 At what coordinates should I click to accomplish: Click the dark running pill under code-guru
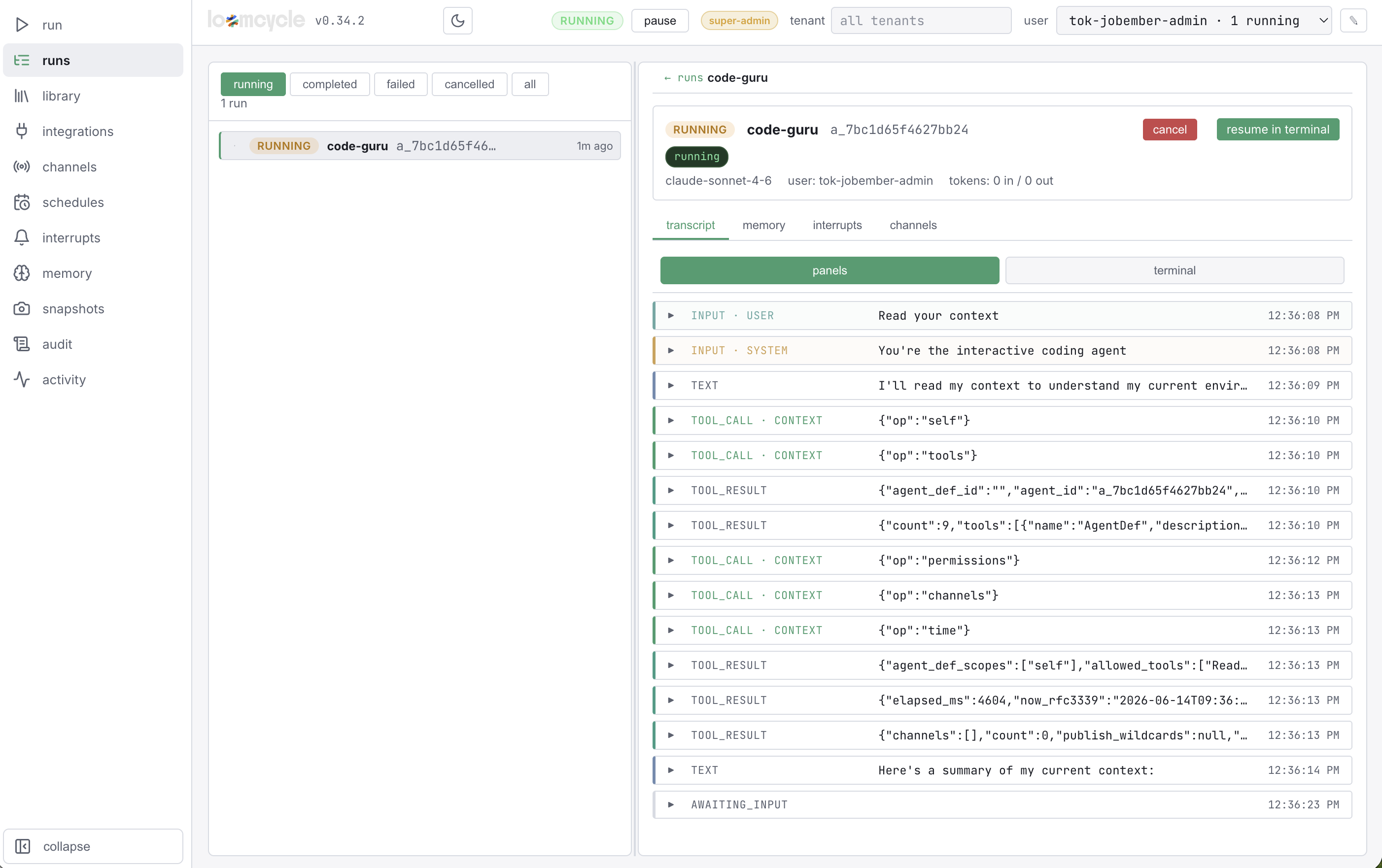[696, 157]
